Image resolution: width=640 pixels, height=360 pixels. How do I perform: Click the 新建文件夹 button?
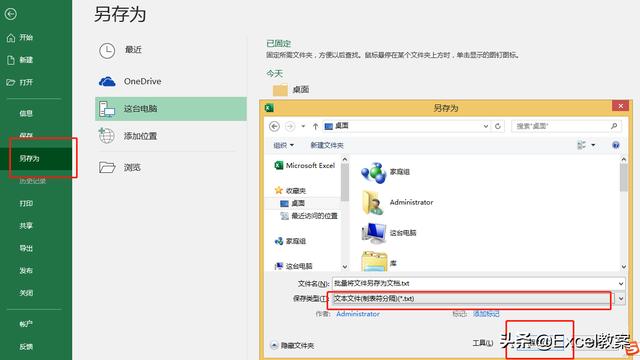tap(327, 145)
